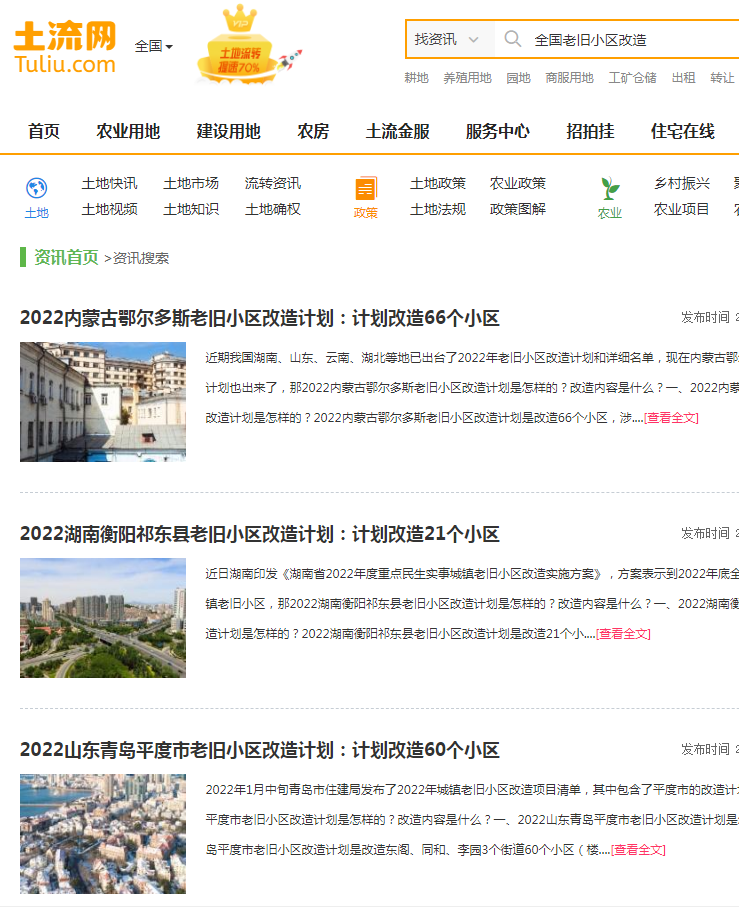Open the 土地快讯 link
This screenshot has width=739, height=908.
coord(109,184)
